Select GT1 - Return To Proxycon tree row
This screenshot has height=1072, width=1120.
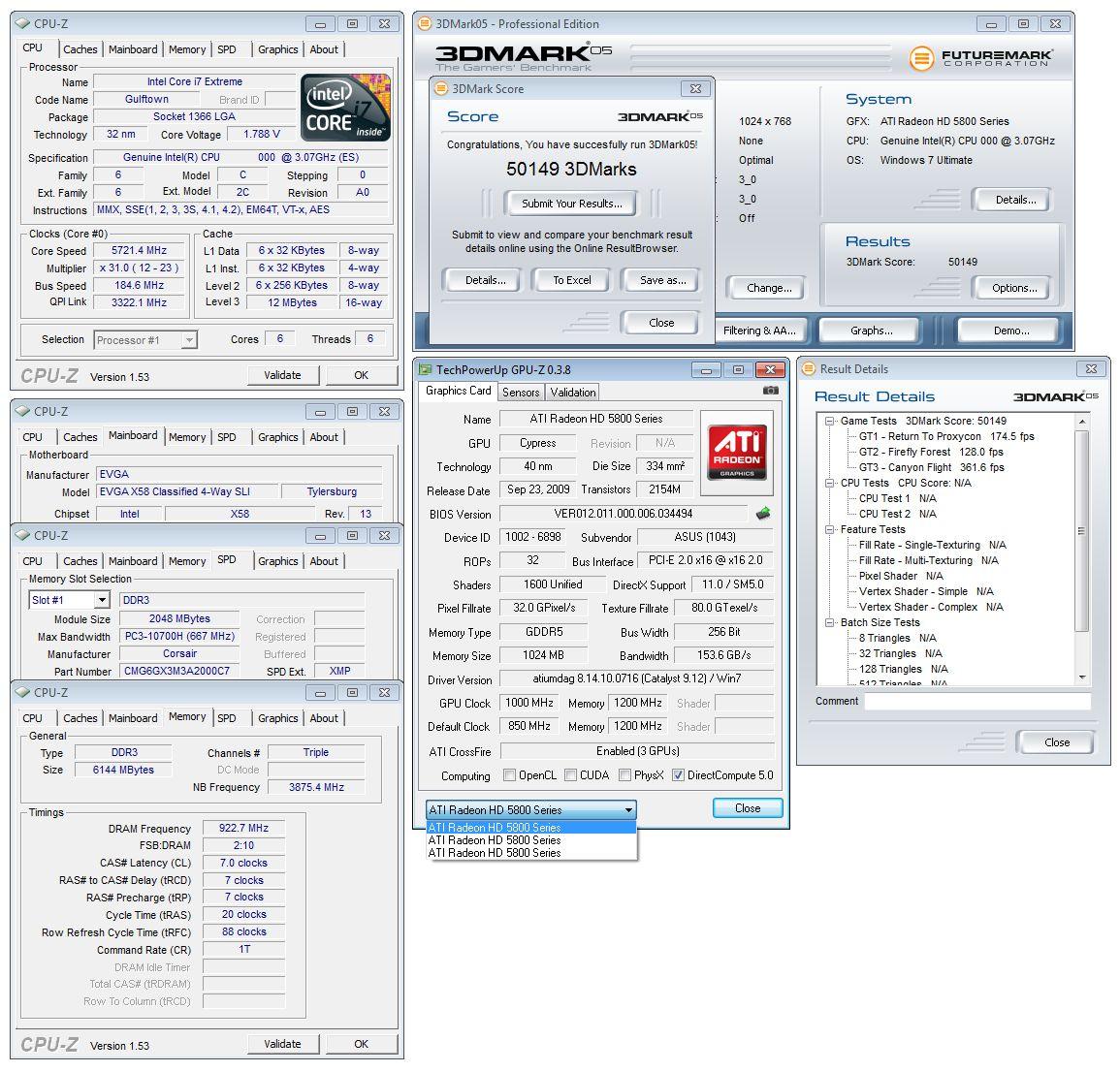point(946,436)
